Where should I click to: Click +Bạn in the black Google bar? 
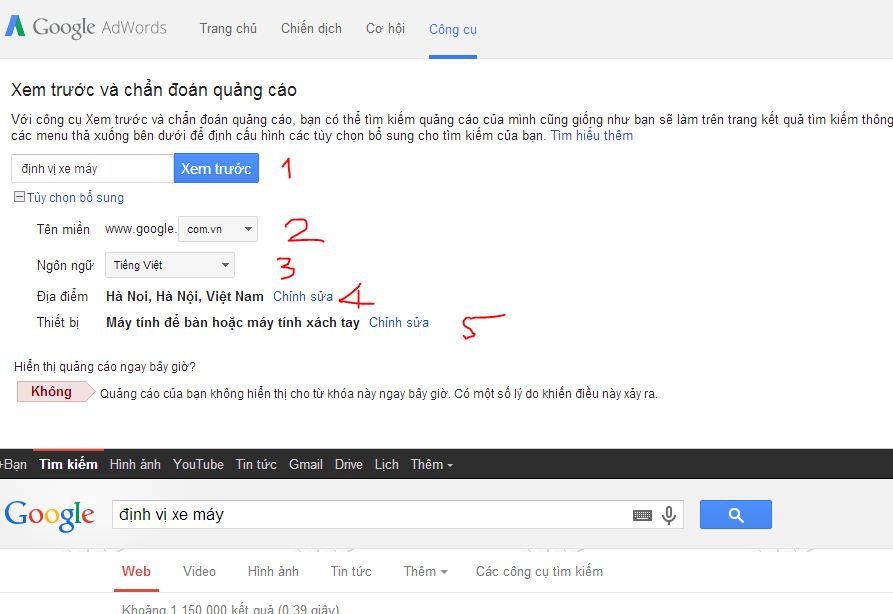pyautogui.click(x=14, y=464)
